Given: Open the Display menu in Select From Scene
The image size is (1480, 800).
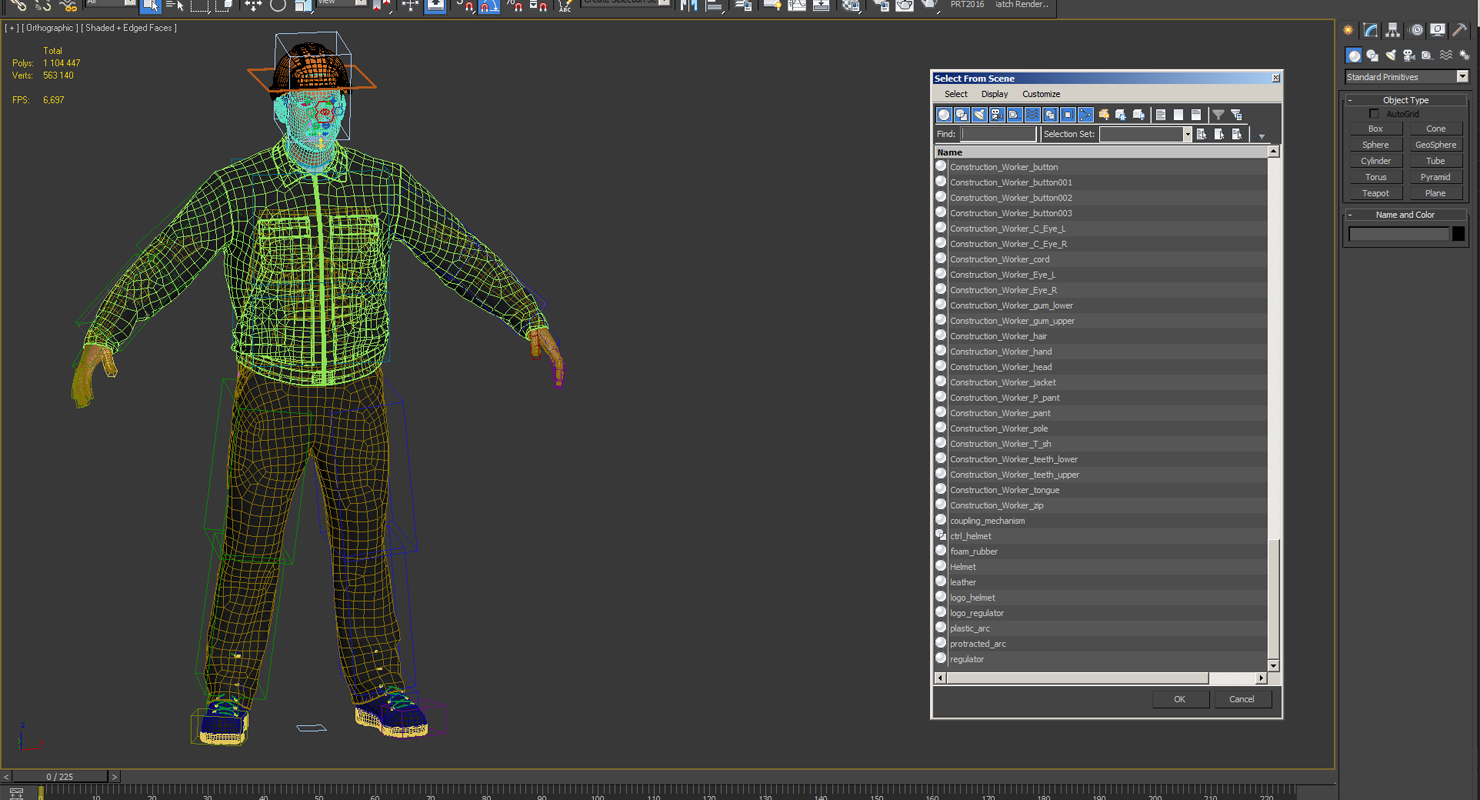Looking at the screenshot, I should pyautogui.click(x=994, y=94).
